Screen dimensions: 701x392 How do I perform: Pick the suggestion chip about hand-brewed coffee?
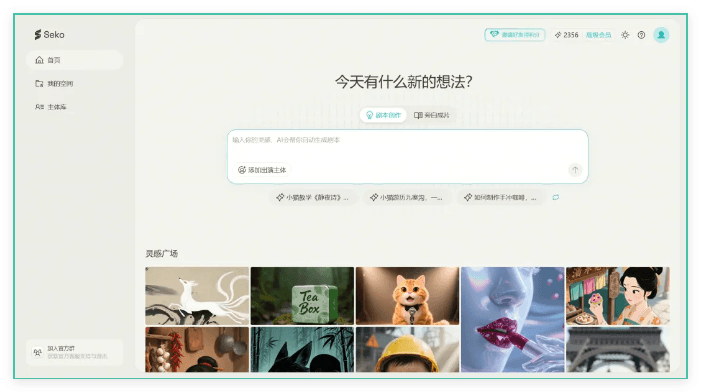501,197
